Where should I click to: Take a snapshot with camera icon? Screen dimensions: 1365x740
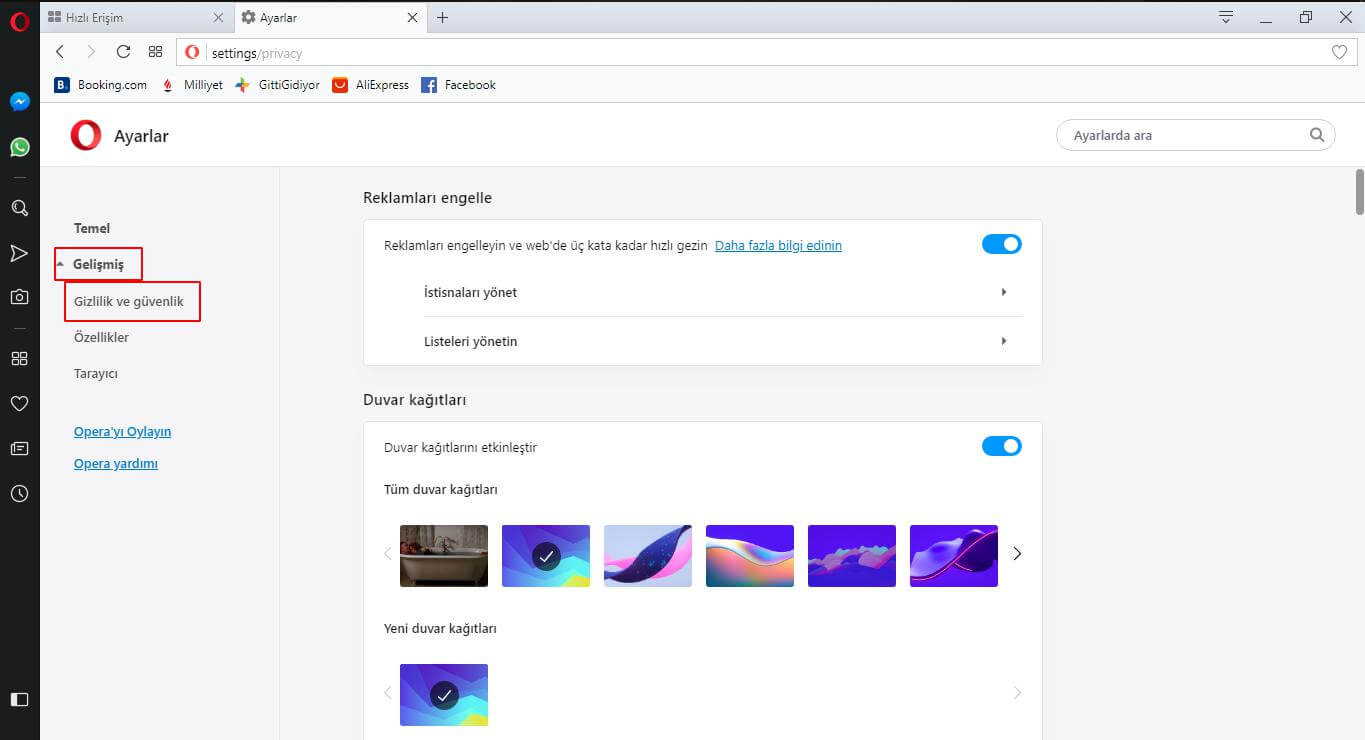tap(19, 297)
